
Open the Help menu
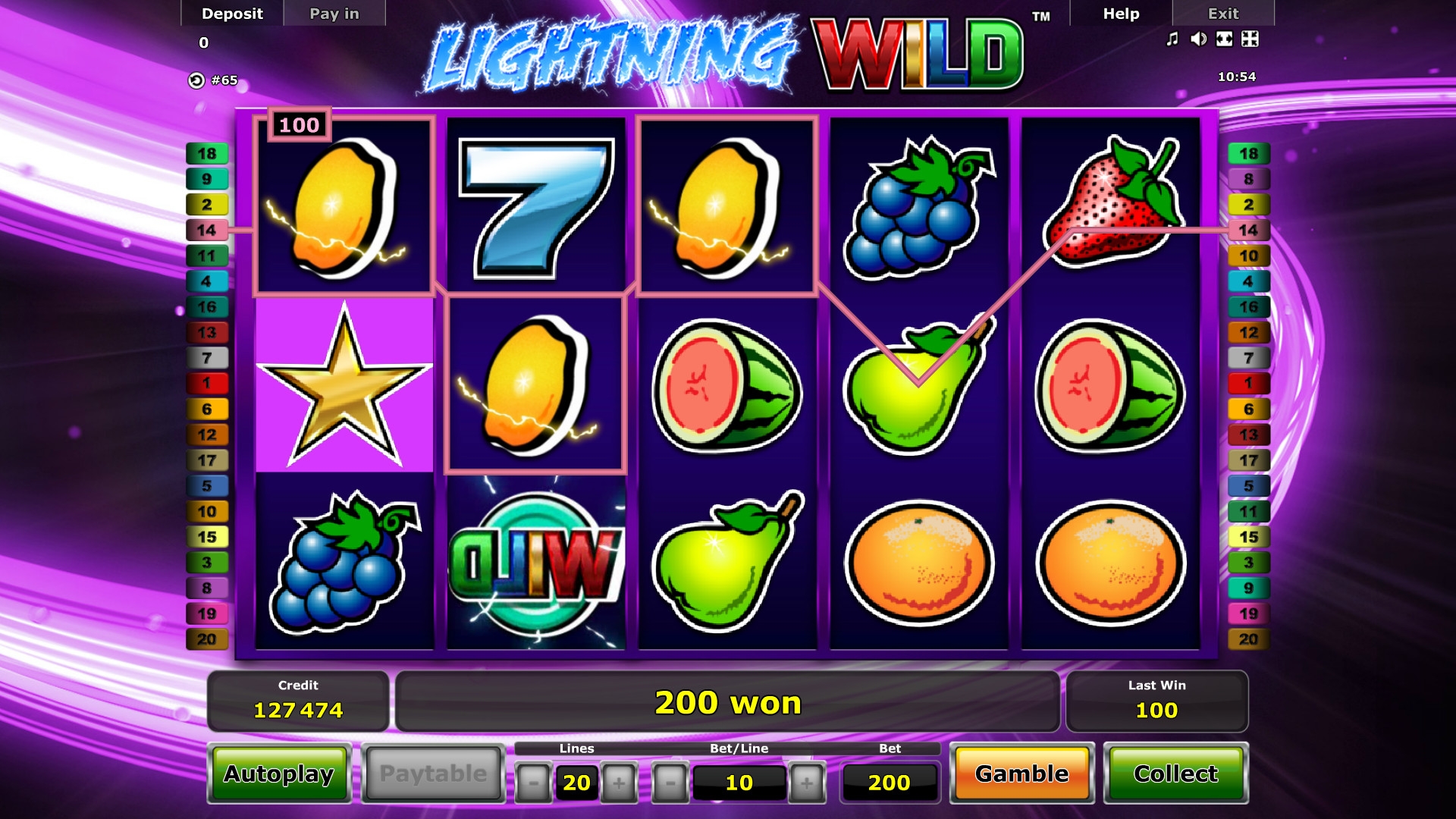1121,14
